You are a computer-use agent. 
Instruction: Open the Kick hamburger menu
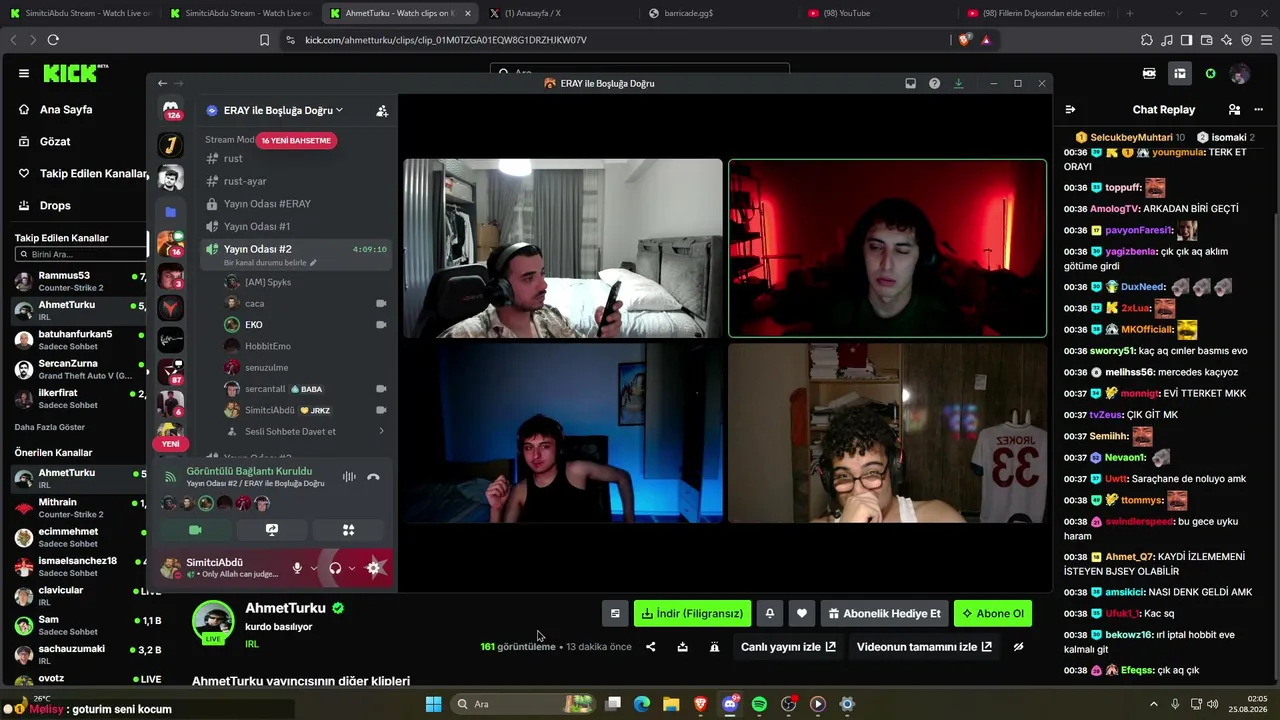[24, 73]
